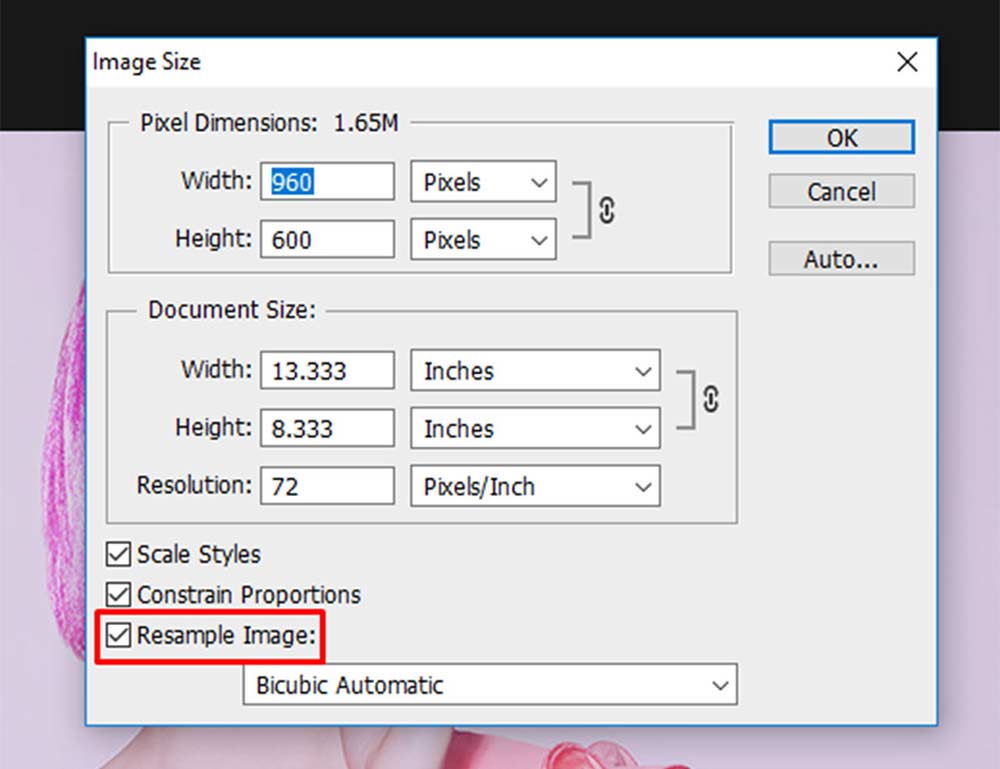
Task: Click the document Width field 13.333
Action: pyautogui.click(x=327, y=370)
